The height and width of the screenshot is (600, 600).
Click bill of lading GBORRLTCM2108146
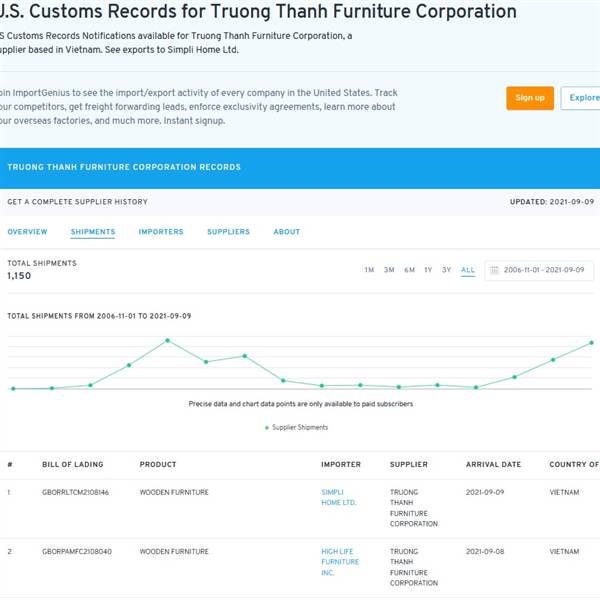[75, 492]
